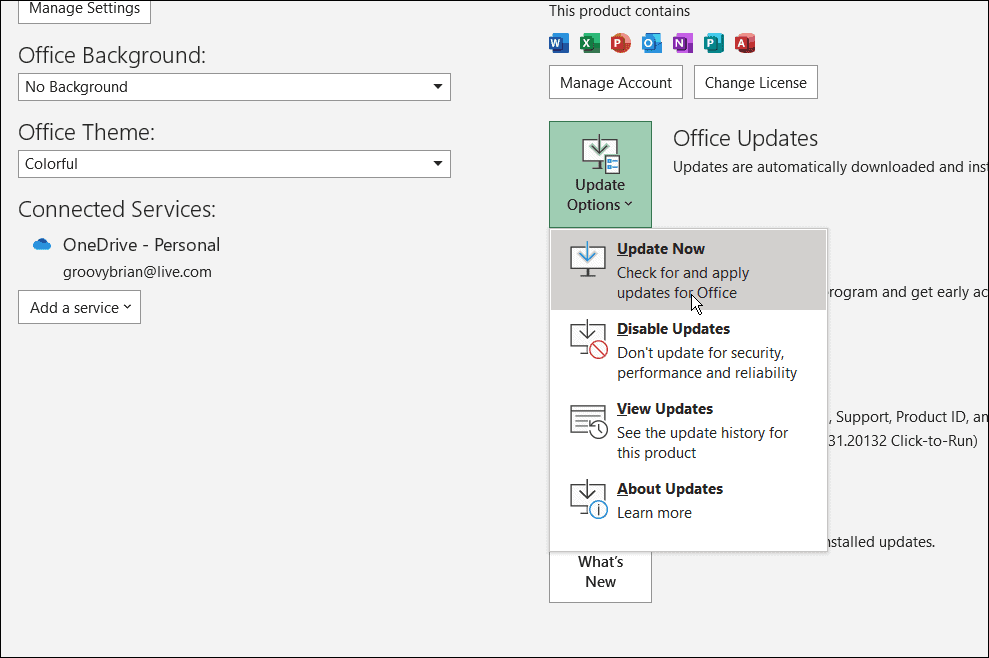Click the Change License button
Screen dimensions: 989x658
[x=756, y=83]
